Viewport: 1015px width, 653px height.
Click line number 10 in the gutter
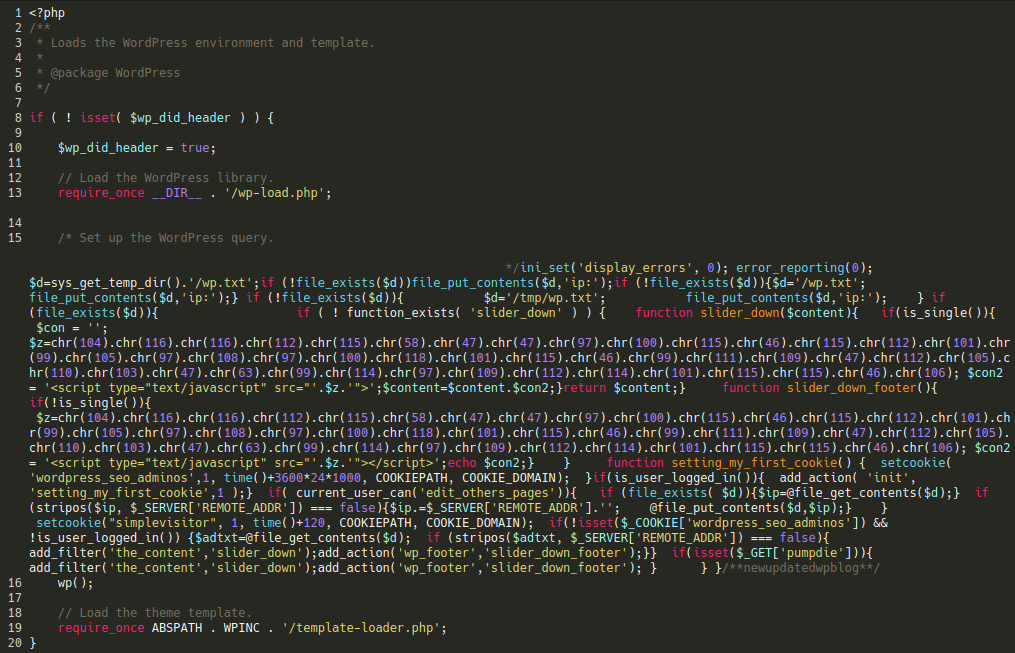coord(15,148)
